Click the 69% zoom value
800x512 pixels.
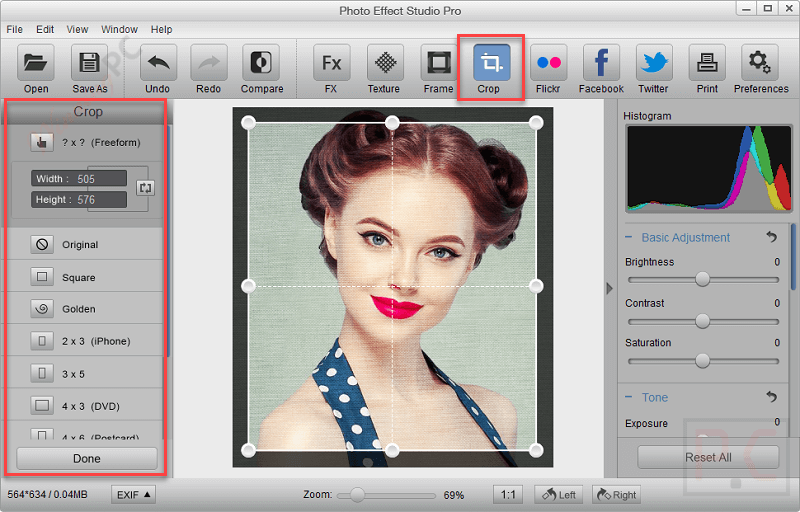click(454, 495)
